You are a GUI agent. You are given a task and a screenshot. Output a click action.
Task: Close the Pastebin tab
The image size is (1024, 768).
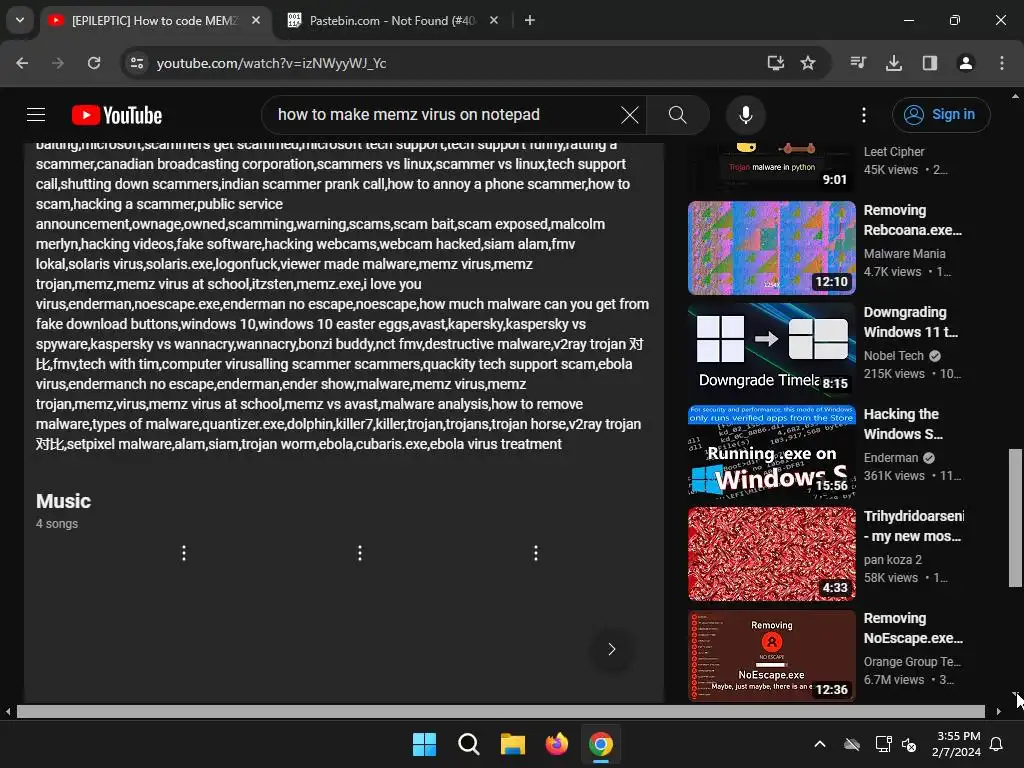point(494,21)
